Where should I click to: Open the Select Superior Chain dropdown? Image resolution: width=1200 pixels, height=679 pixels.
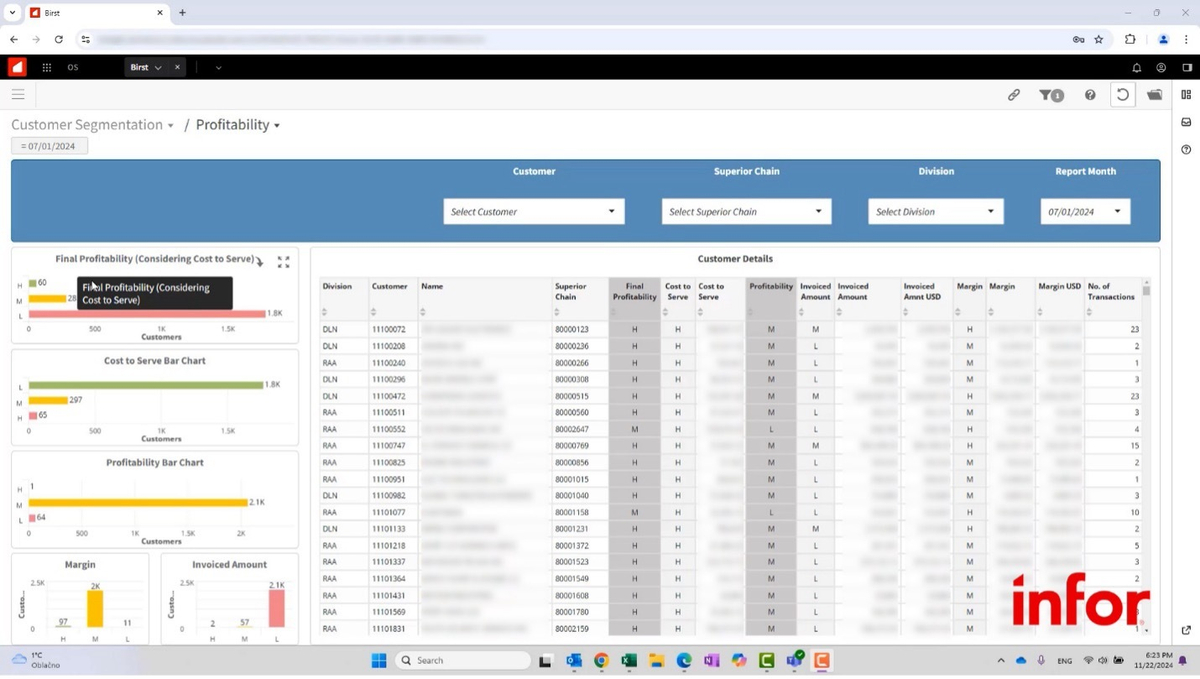746,211
